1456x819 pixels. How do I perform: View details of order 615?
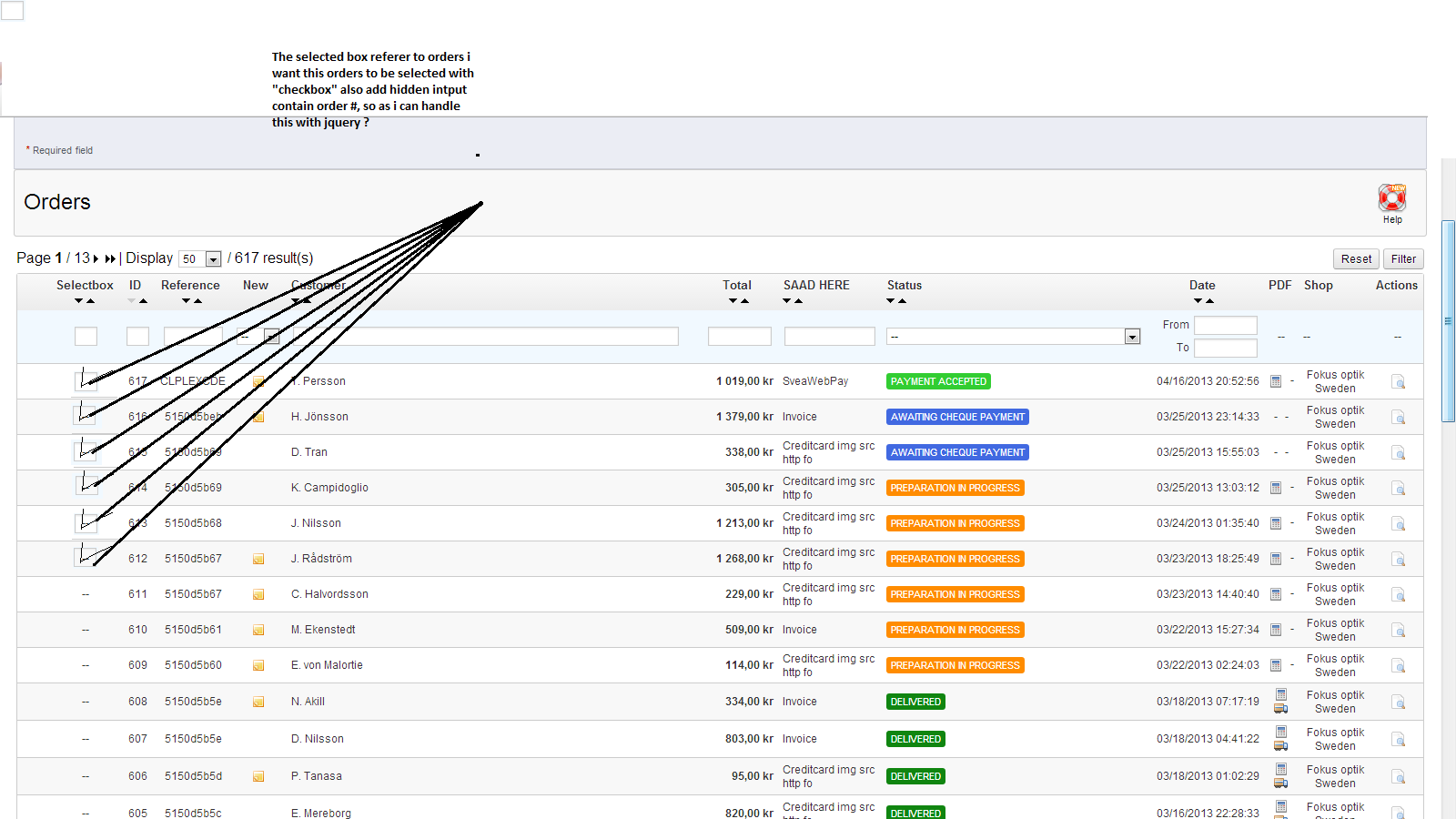coord(1398,453)
